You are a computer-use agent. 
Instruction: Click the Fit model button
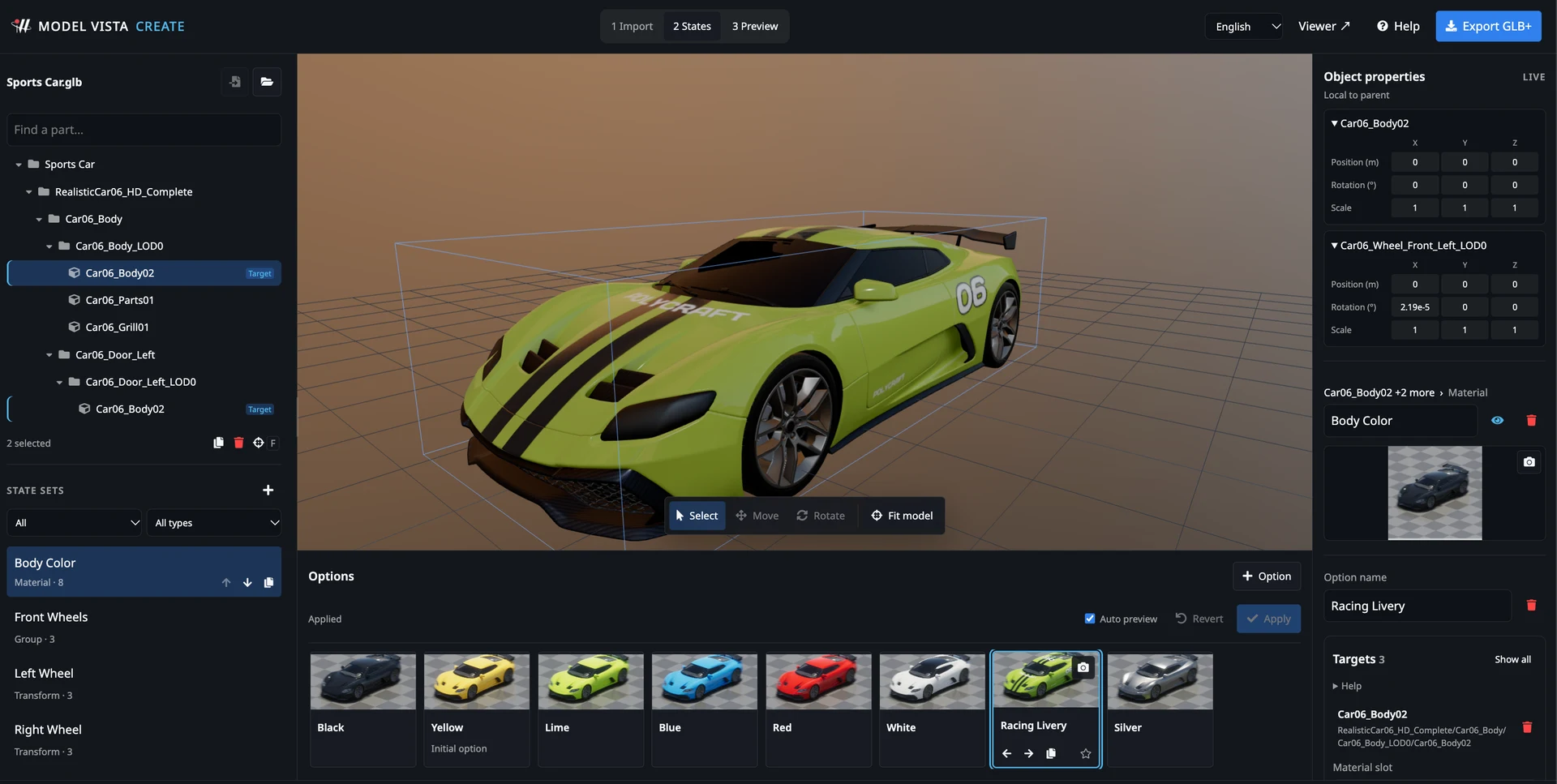tap(902, 516)
